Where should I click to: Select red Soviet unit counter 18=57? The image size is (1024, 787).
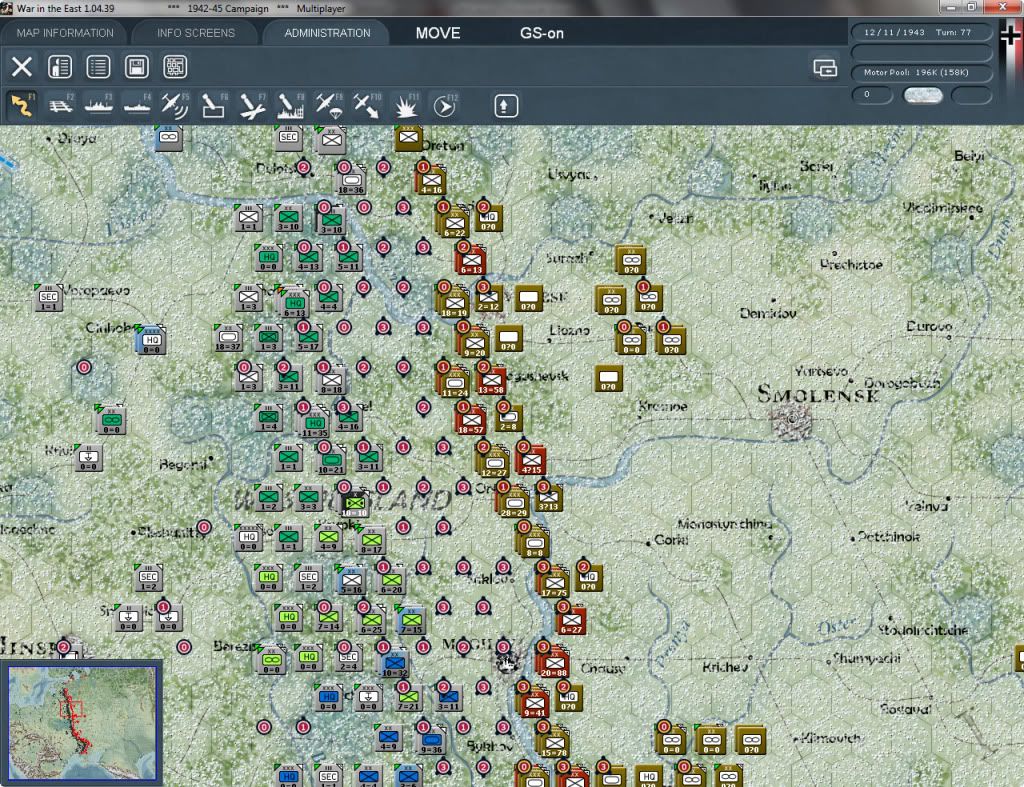click(470, 419)
